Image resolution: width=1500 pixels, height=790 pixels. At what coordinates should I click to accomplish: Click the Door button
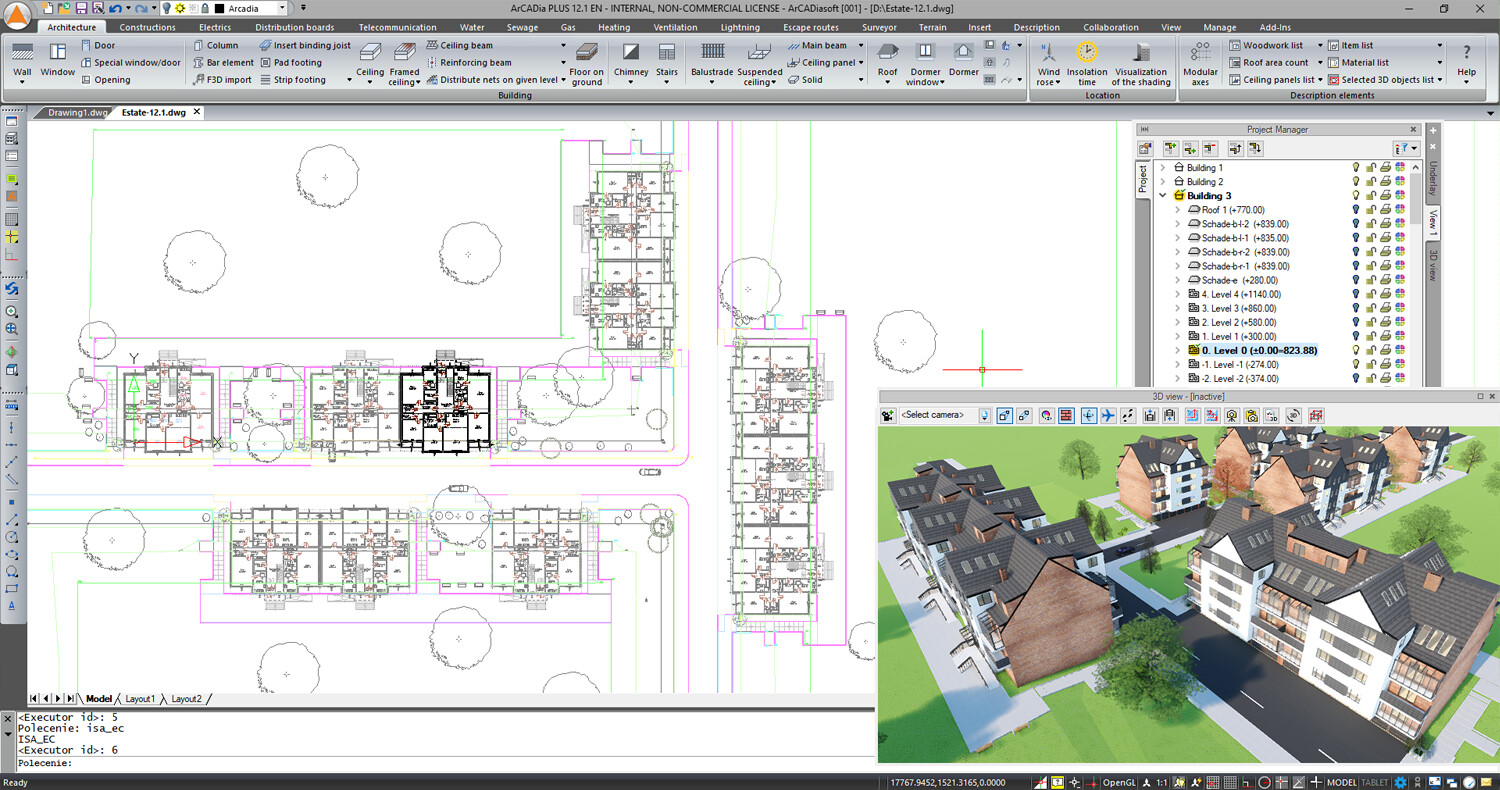pos(104,45)
